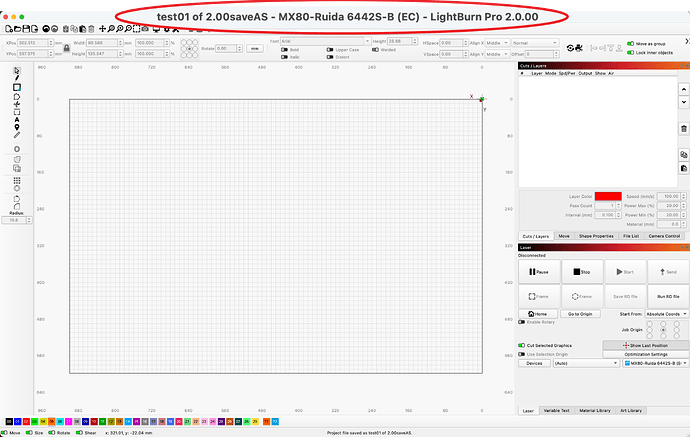690x437 pixels.
Task: Enable the Use Selection Origin switch
Action: click(x=521, y=354)
